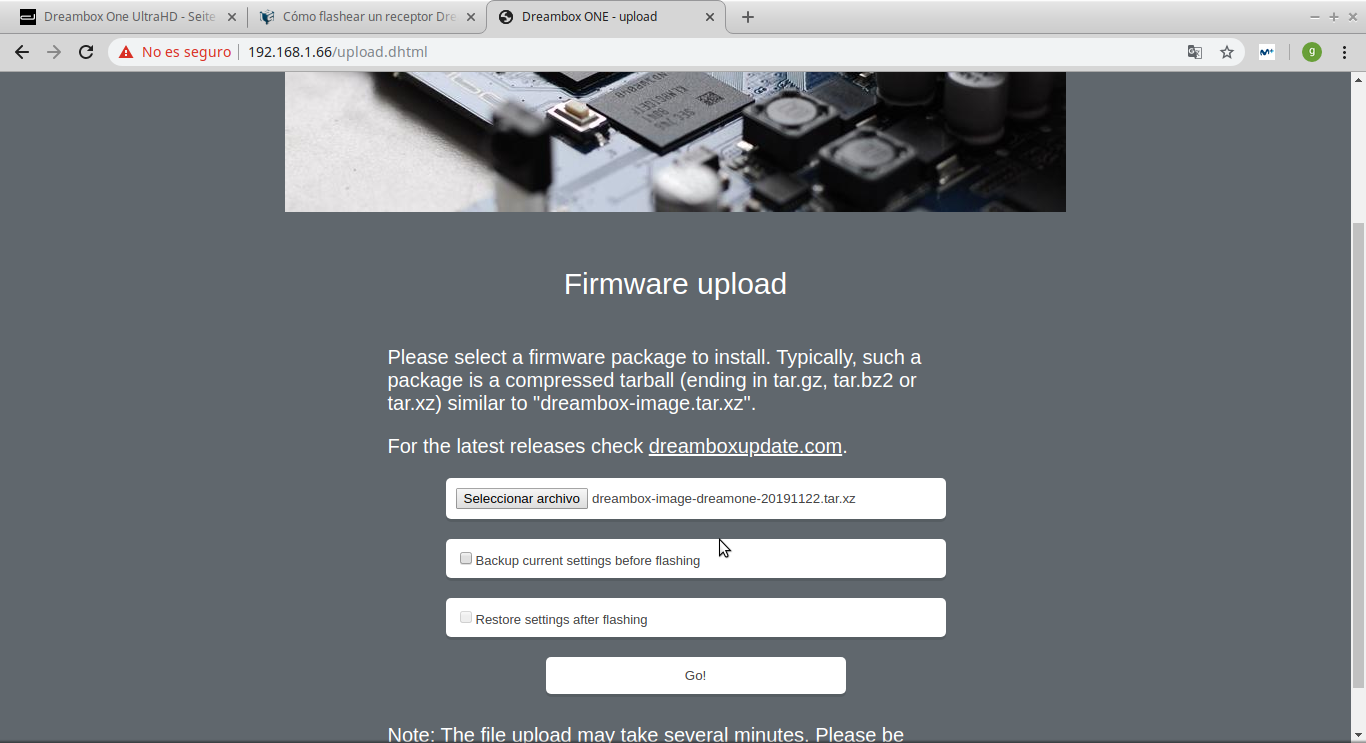Bookmark this page with the star icon
This screenshot has width=1366, height=743.
coord(1227,52)
